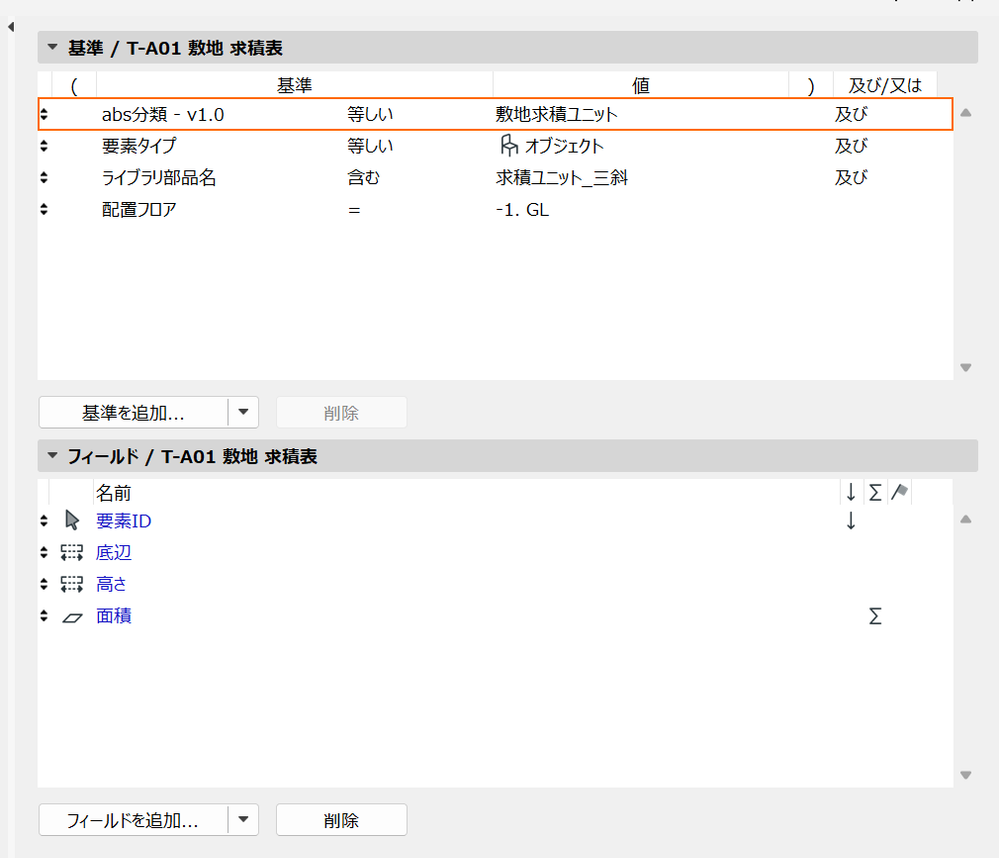Click the greyed 削除 button under the criteria list
Image resolution: width=999 pixels, height=858 pixels.
[x=341, y=413]
